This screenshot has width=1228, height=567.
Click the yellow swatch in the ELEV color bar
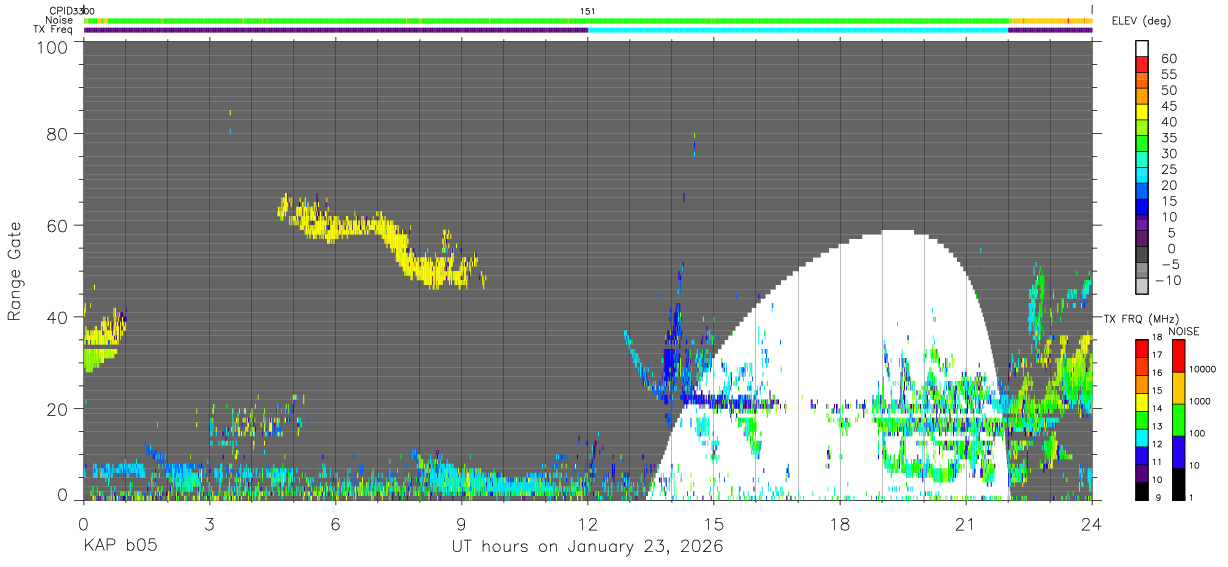click(x=1142, y=110)
